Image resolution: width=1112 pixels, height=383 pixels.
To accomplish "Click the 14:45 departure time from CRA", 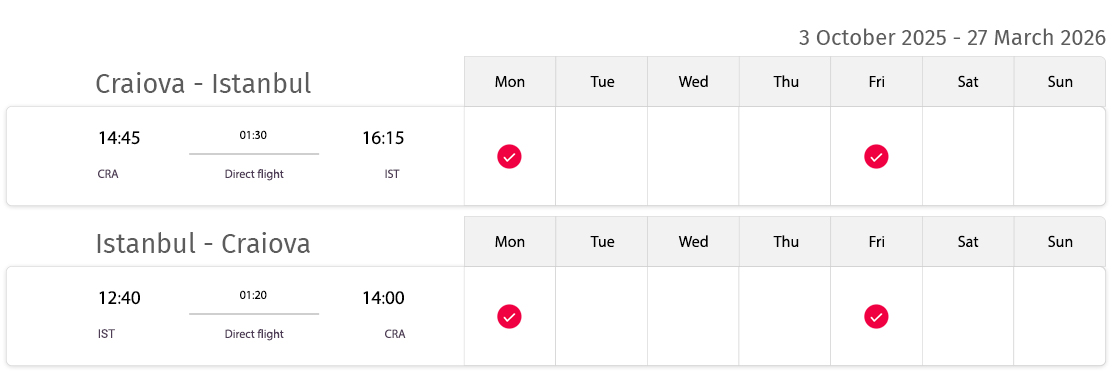I will coord(119,138).
